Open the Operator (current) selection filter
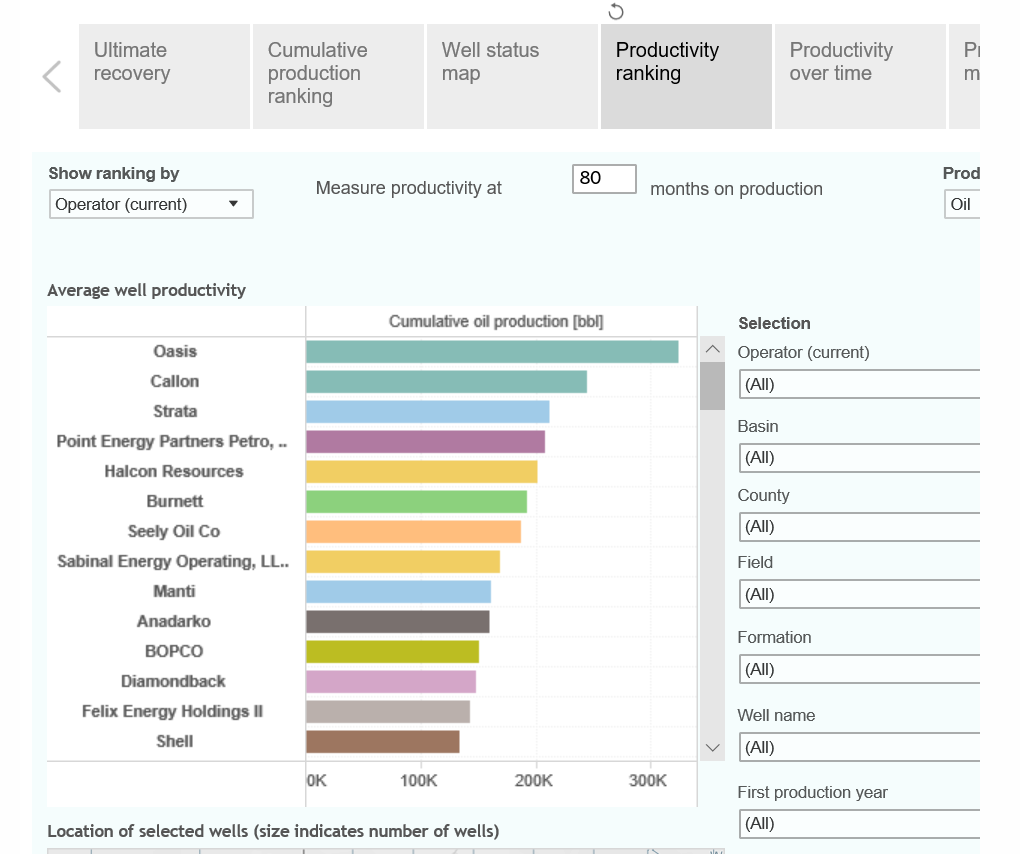Screen dimensions: 1020x854 859,384
